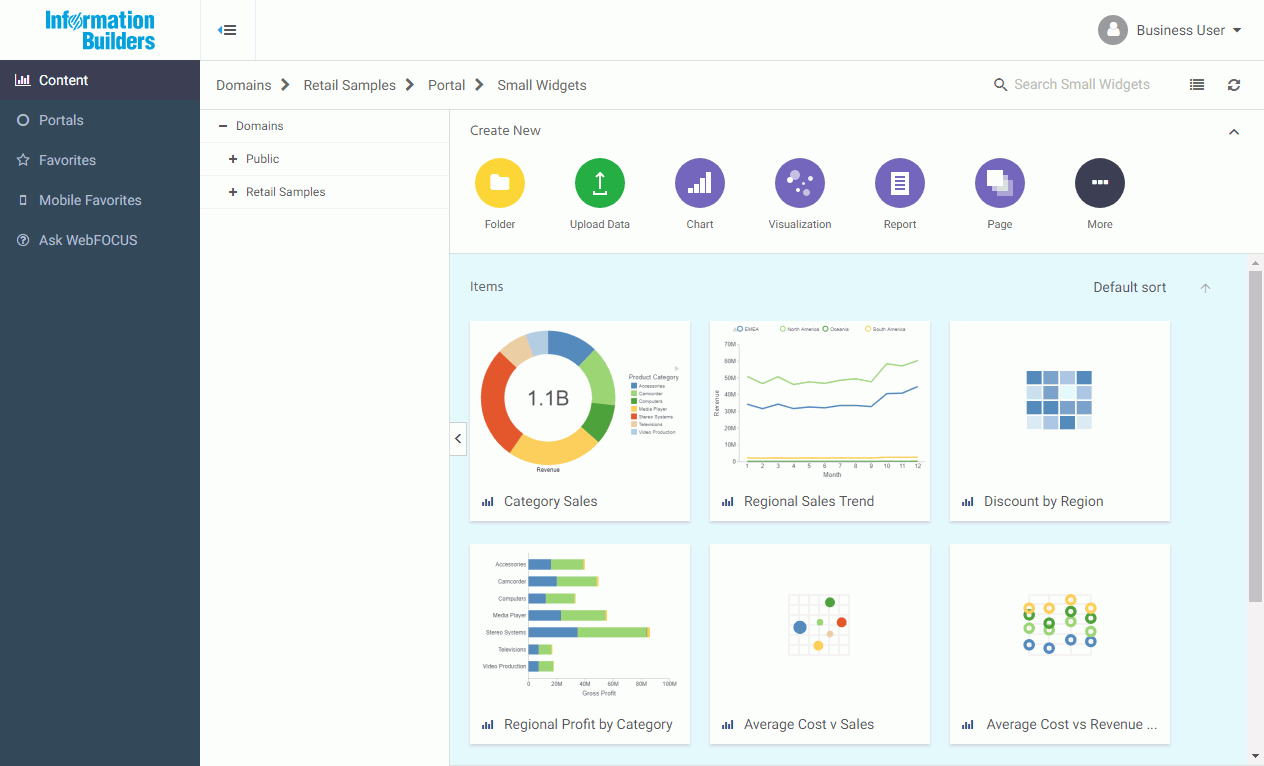Image resolution: width=1264 pixels, height=766 pixels.
Task: Click the Regional Sales Trend title text
Action: pos(809,502)
